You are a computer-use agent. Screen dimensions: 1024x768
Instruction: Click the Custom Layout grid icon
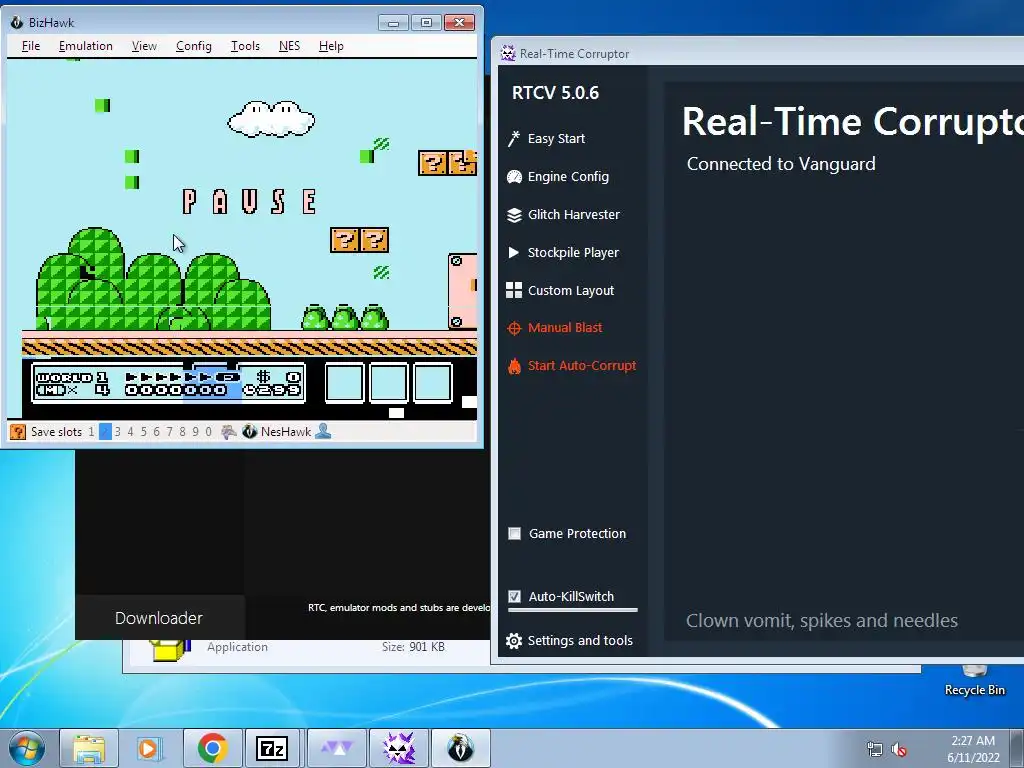click(x=514, y=291)
